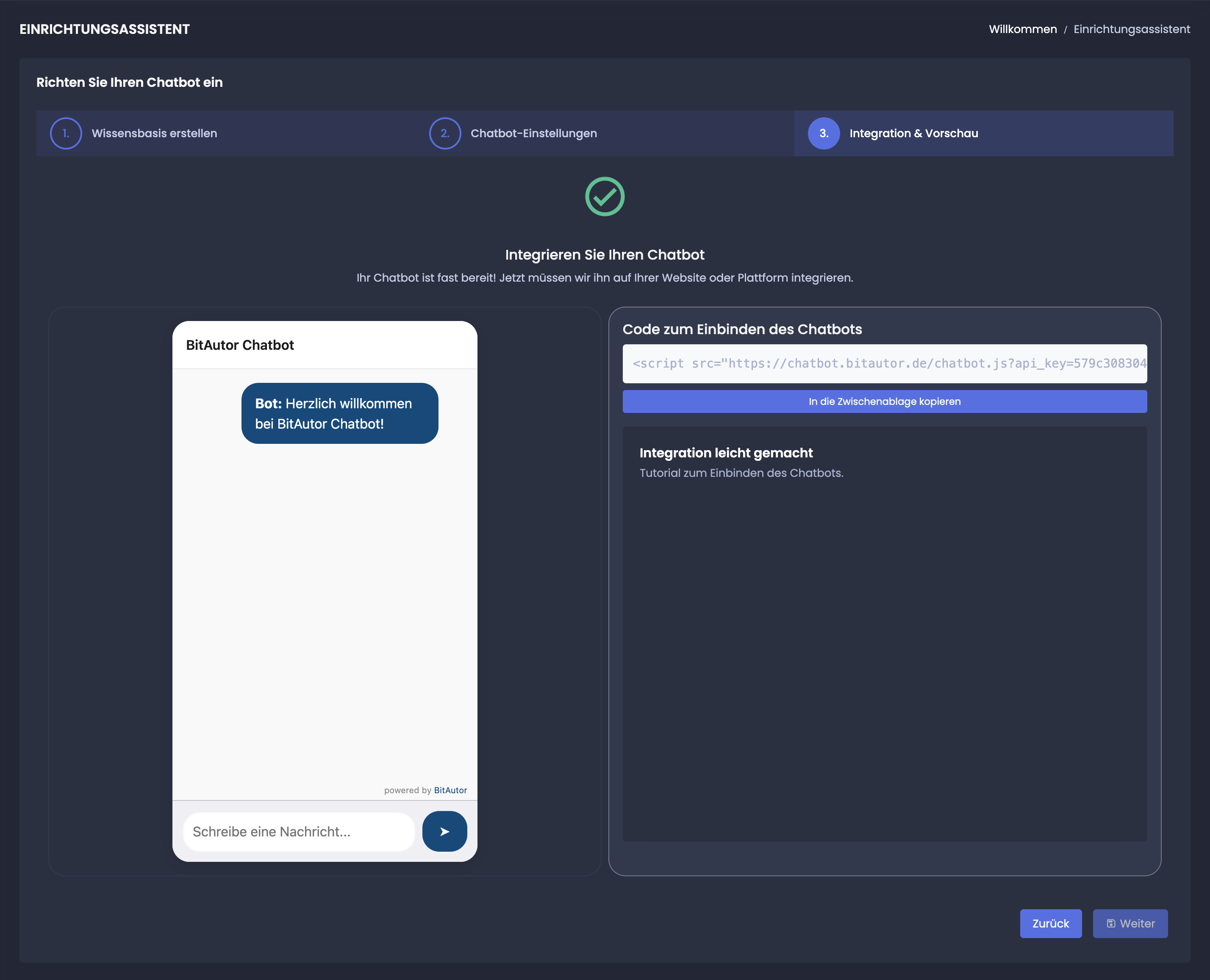Viewport: 1210px width, 980px height.
Task: Follow the BitAutor powered-by link
Action: tap(450, 790)
